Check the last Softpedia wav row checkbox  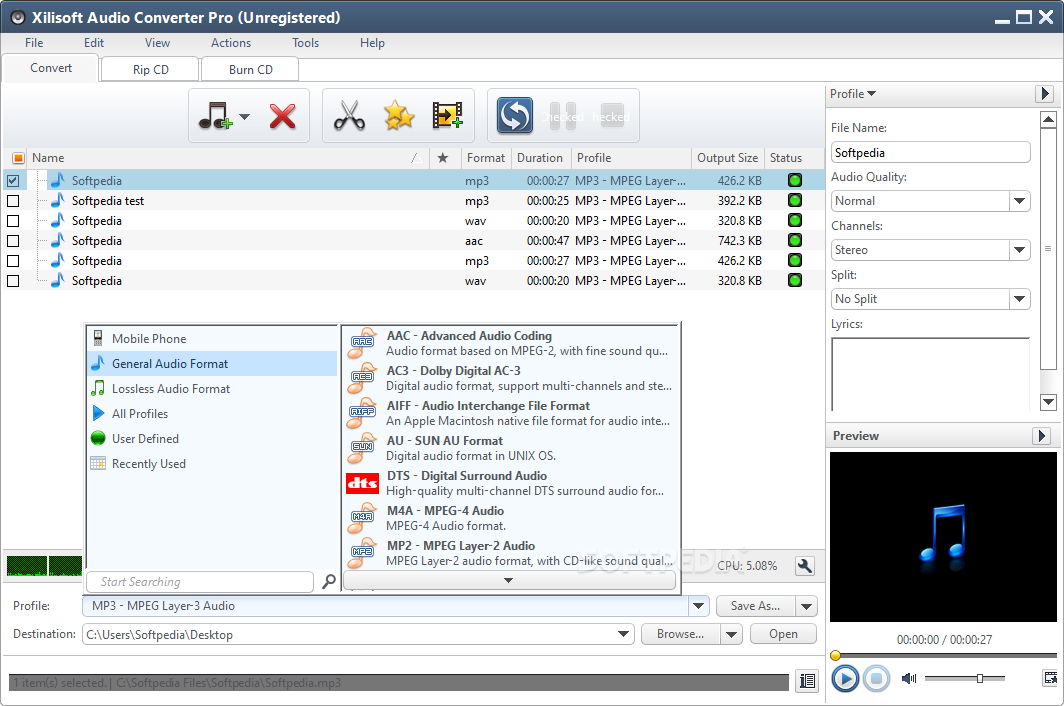click(13, 280)
